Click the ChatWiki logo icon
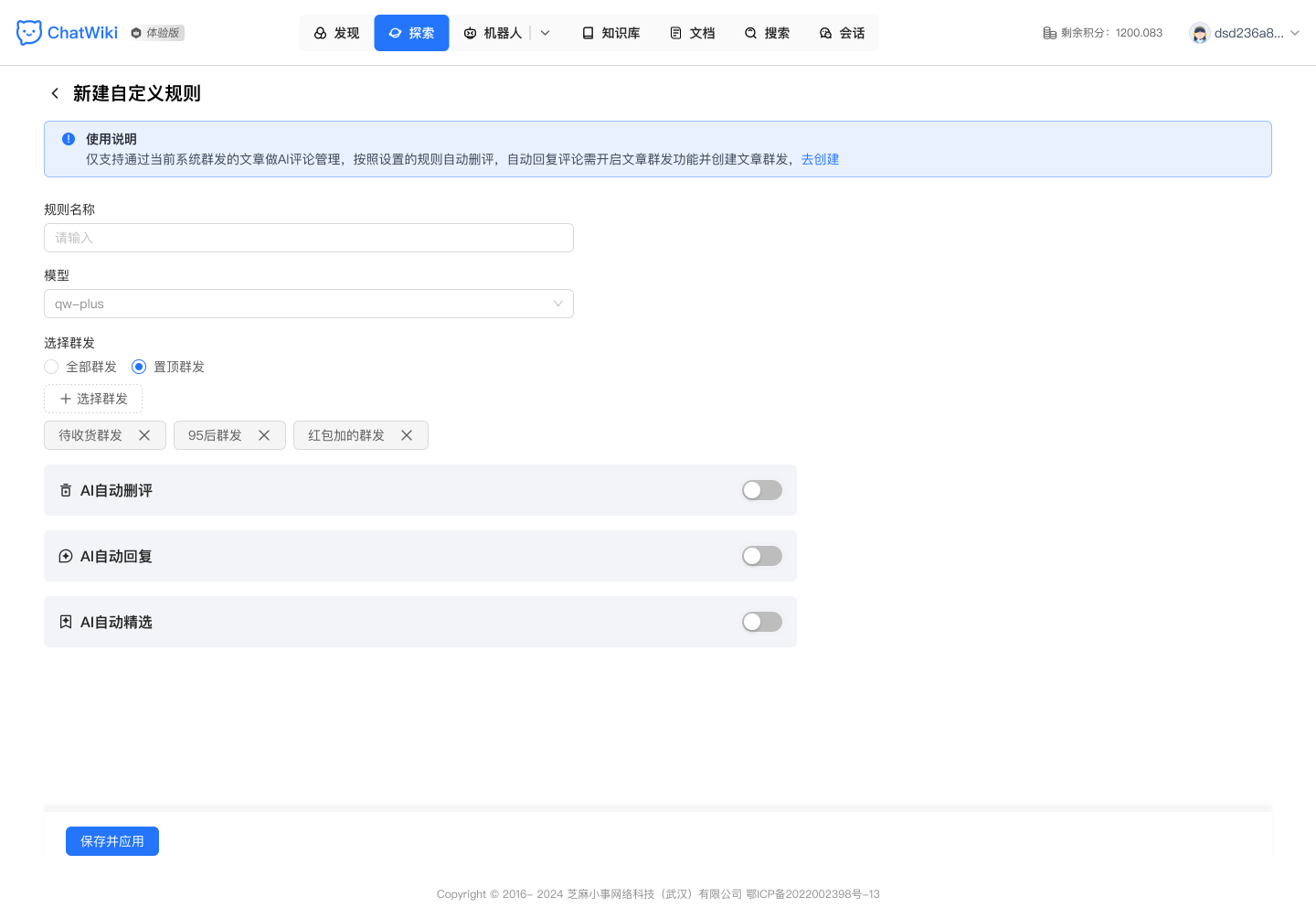This screenshot has height=918, width=1316. tap(28, 31)
